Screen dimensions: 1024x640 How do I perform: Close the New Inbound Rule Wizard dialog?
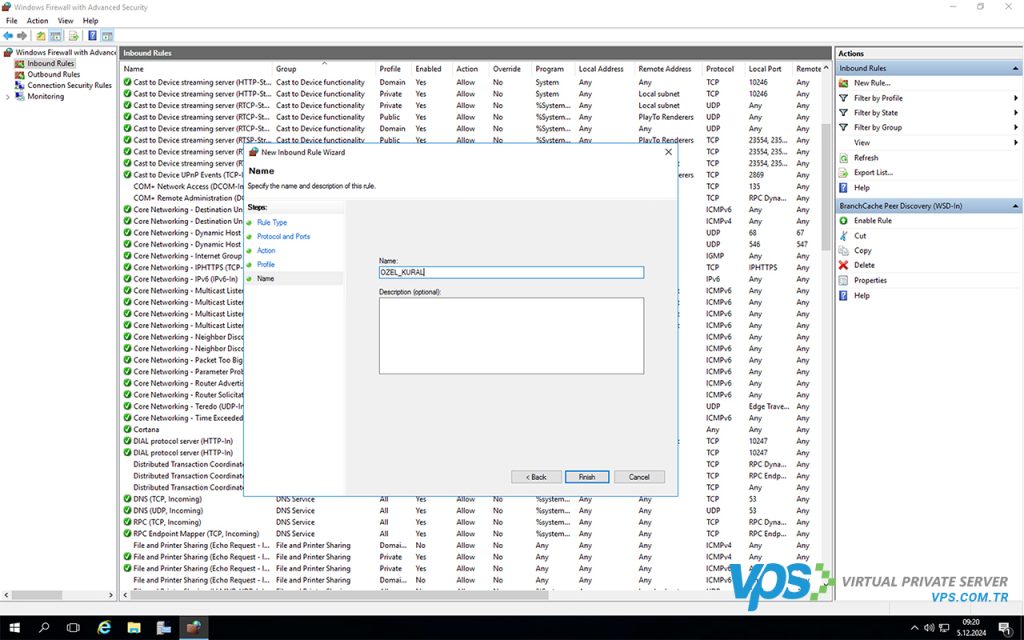(668, 152)
